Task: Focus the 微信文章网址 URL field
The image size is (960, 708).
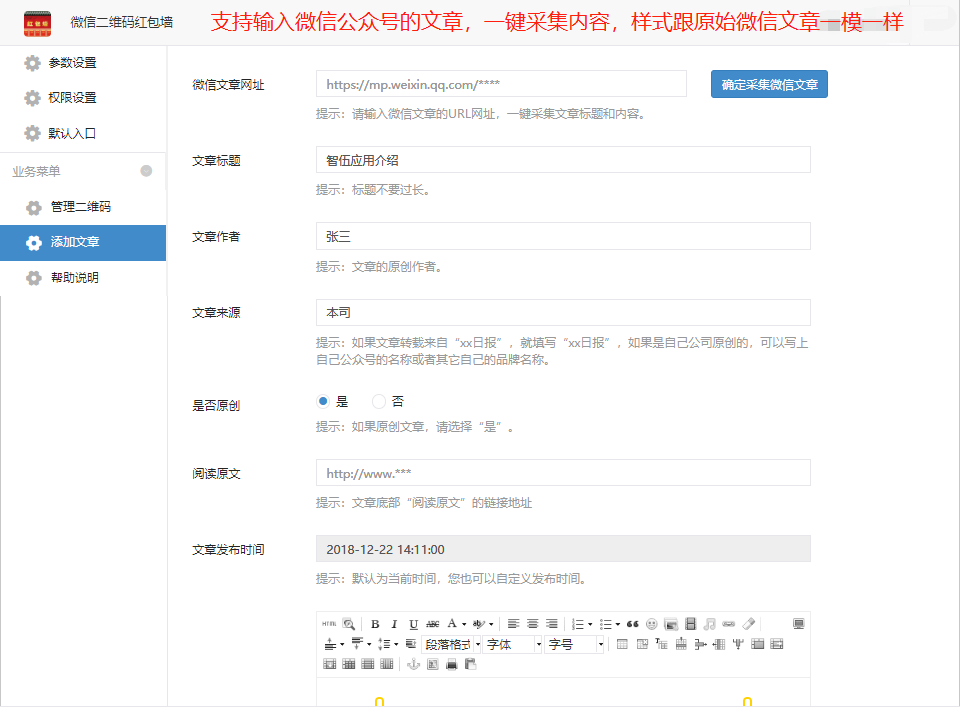Action: tap(501, 84)
